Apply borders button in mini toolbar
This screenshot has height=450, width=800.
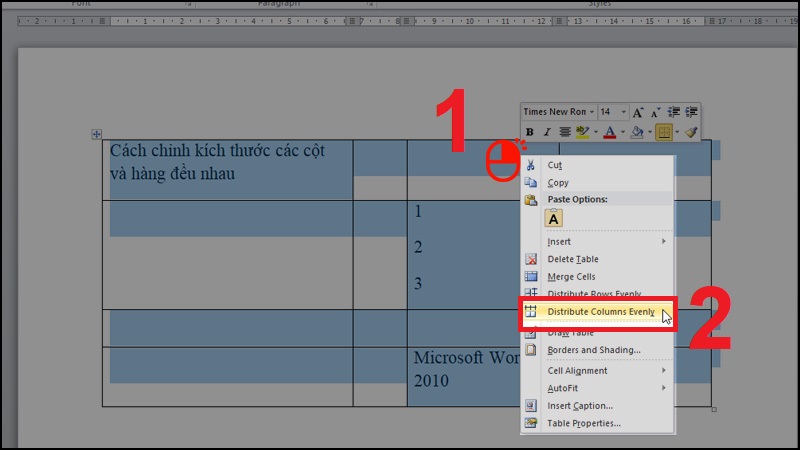(x=664, y=132)
